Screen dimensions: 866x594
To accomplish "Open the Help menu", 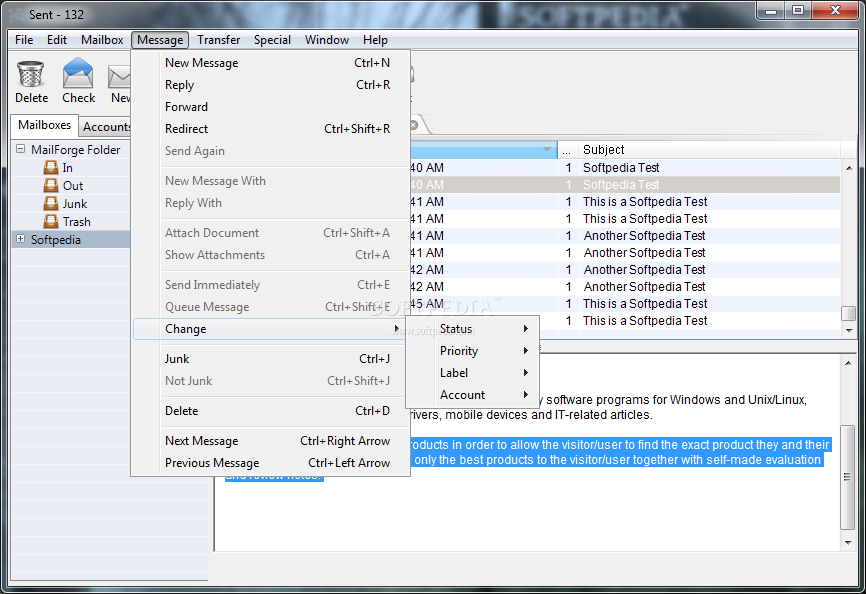I will coord(375,40).
